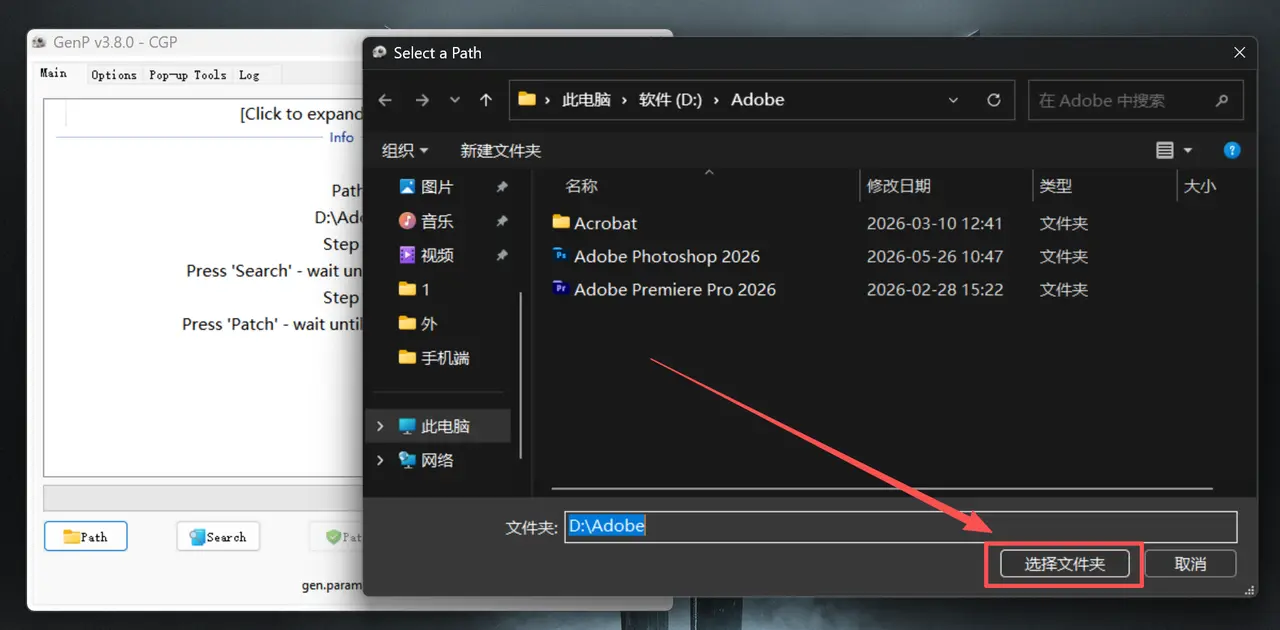Image resolution: width=1280 pixels, height=630 pixels.
Task: Click the pin icon next to 音乐
Action: [502, 221]
